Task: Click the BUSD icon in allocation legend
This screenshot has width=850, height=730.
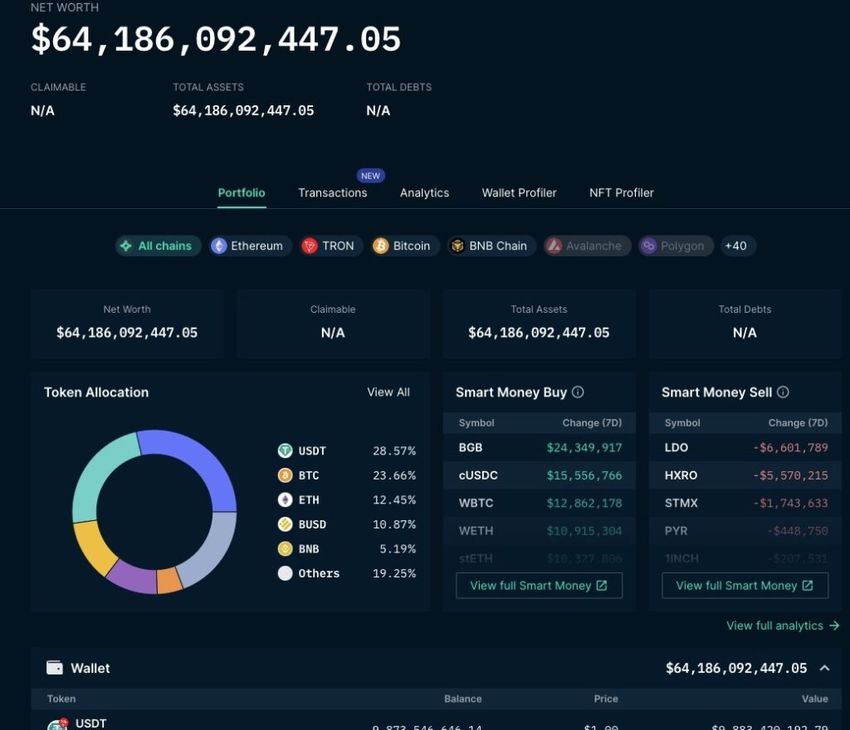Action: [x=285, y=524]
